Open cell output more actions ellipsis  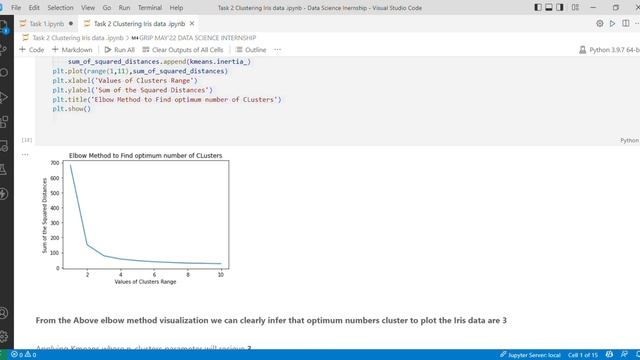click(x=25, y=154)
